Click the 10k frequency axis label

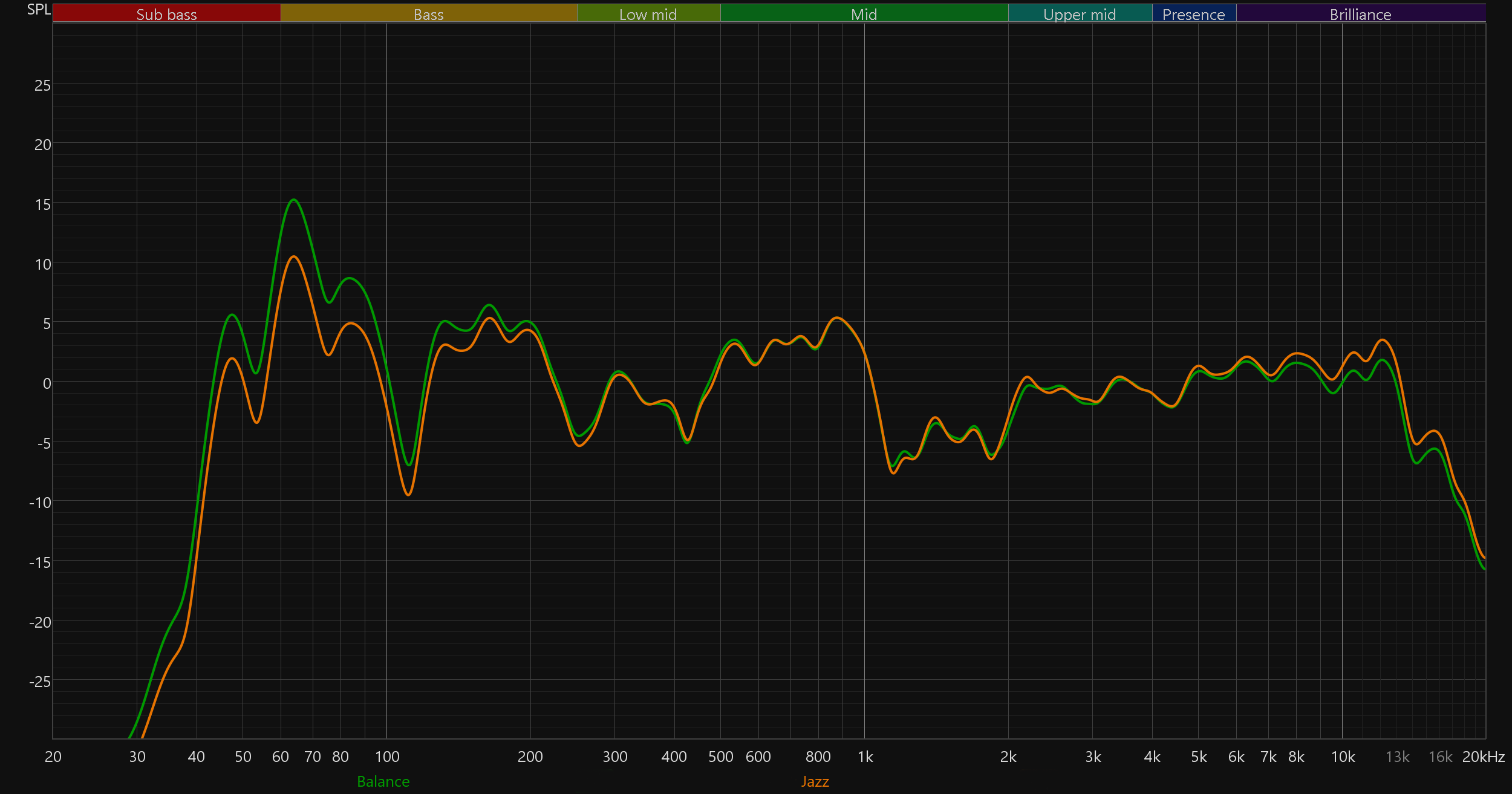pos(1343,757)
